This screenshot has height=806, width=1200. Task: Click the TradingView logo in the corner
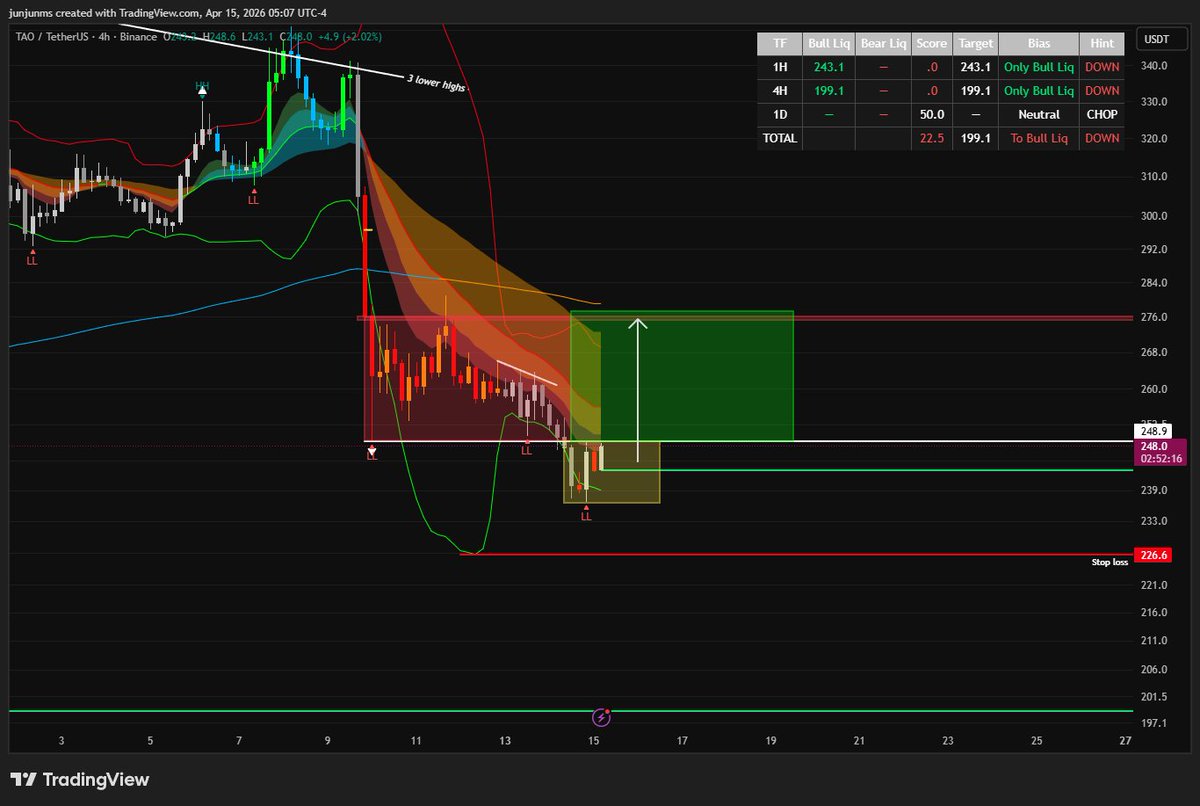(x=79, y=780)
